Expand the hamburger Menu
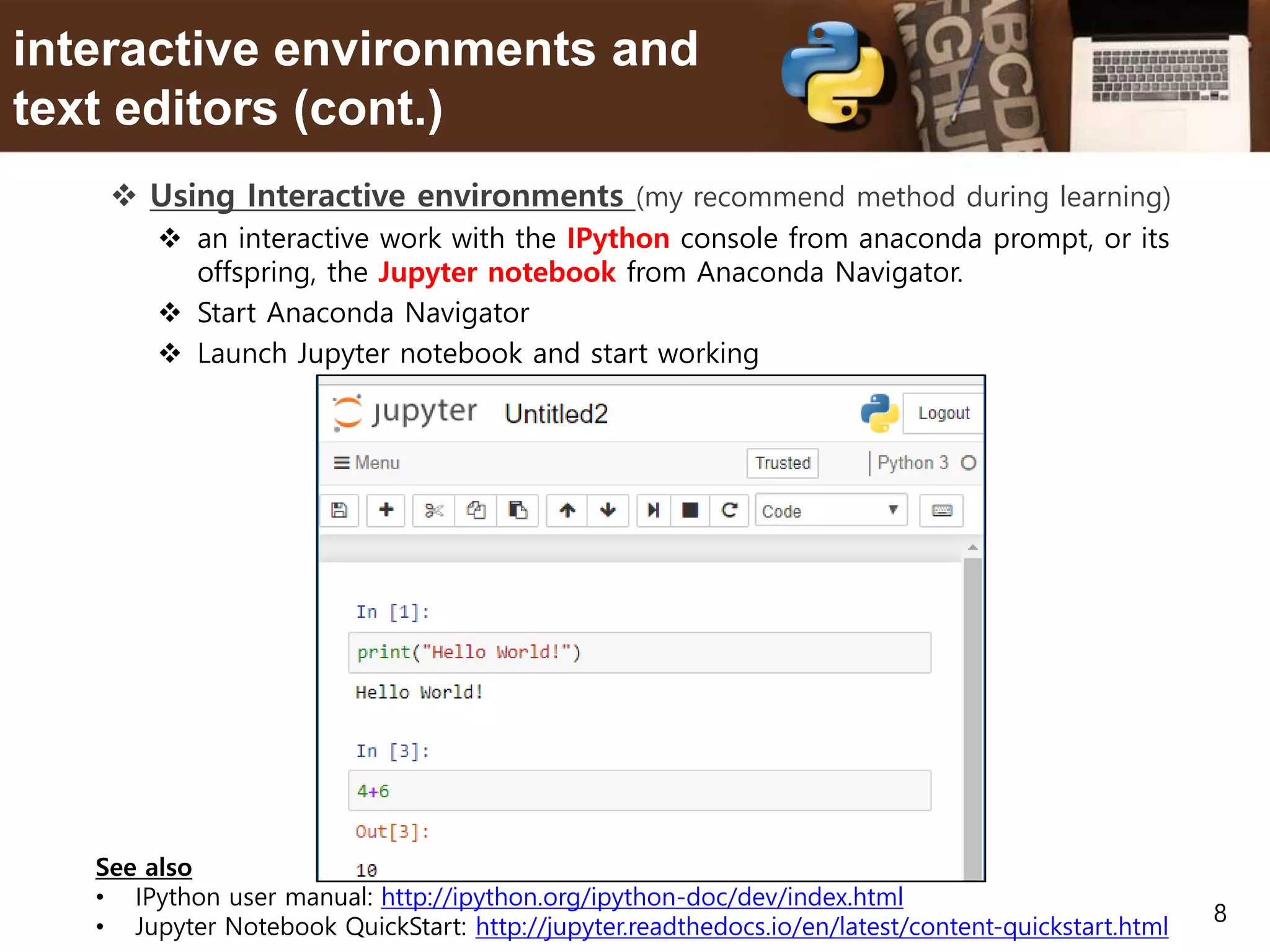The width and height of the screenshot is (1270, 952). click(x=367, y=463)
